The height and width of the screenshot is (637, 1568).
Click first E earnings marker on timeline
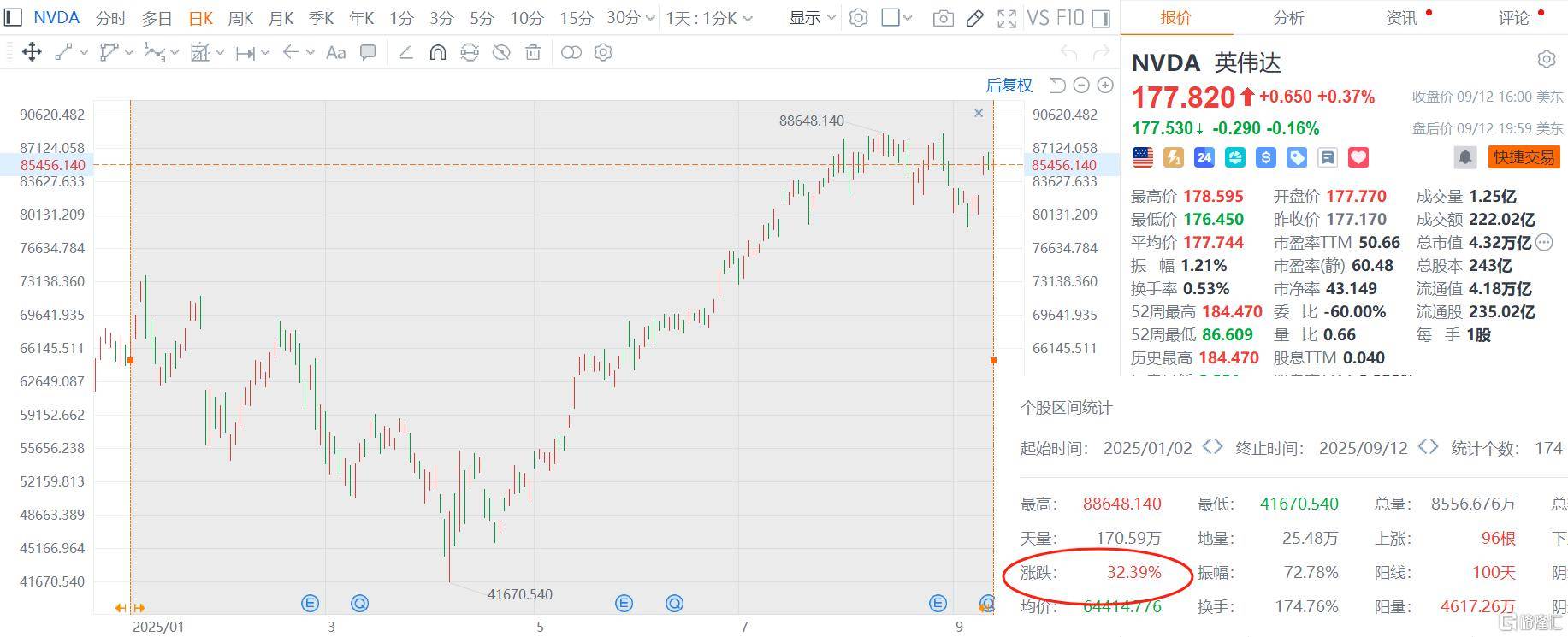click(x=310, y=604)
